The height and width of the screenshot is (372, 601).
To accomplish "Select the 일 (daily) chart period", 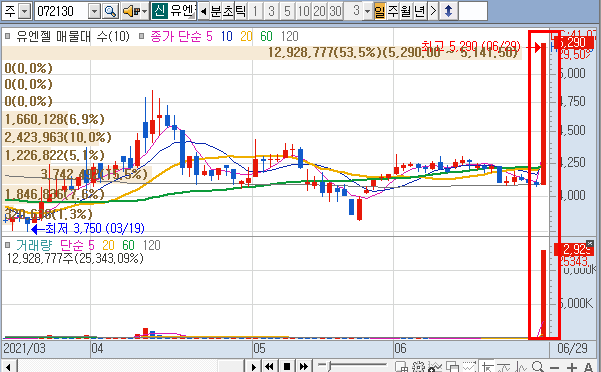I will coord(379,11).
